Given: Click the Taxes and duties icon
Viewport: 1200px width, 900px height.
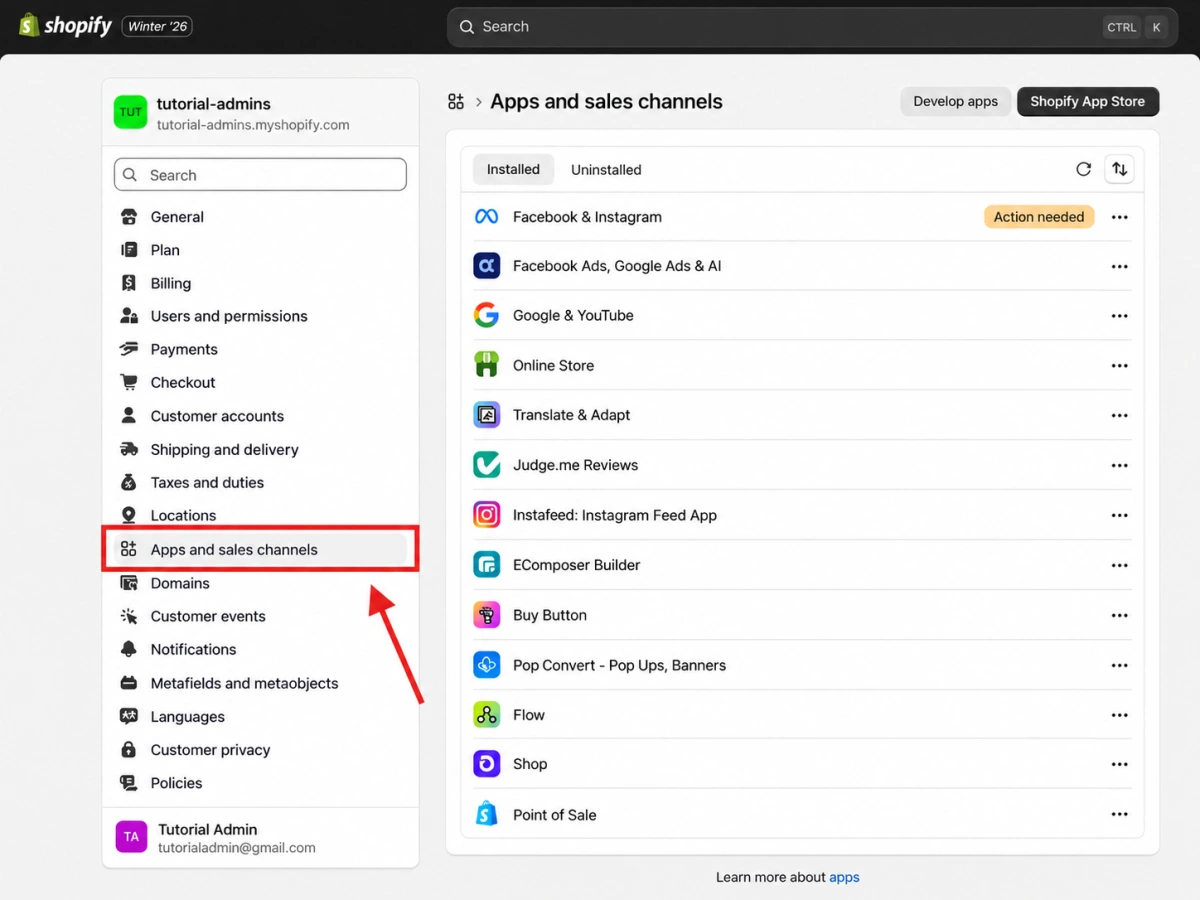Looking at the screenshot, I should (x=128, y=482).
